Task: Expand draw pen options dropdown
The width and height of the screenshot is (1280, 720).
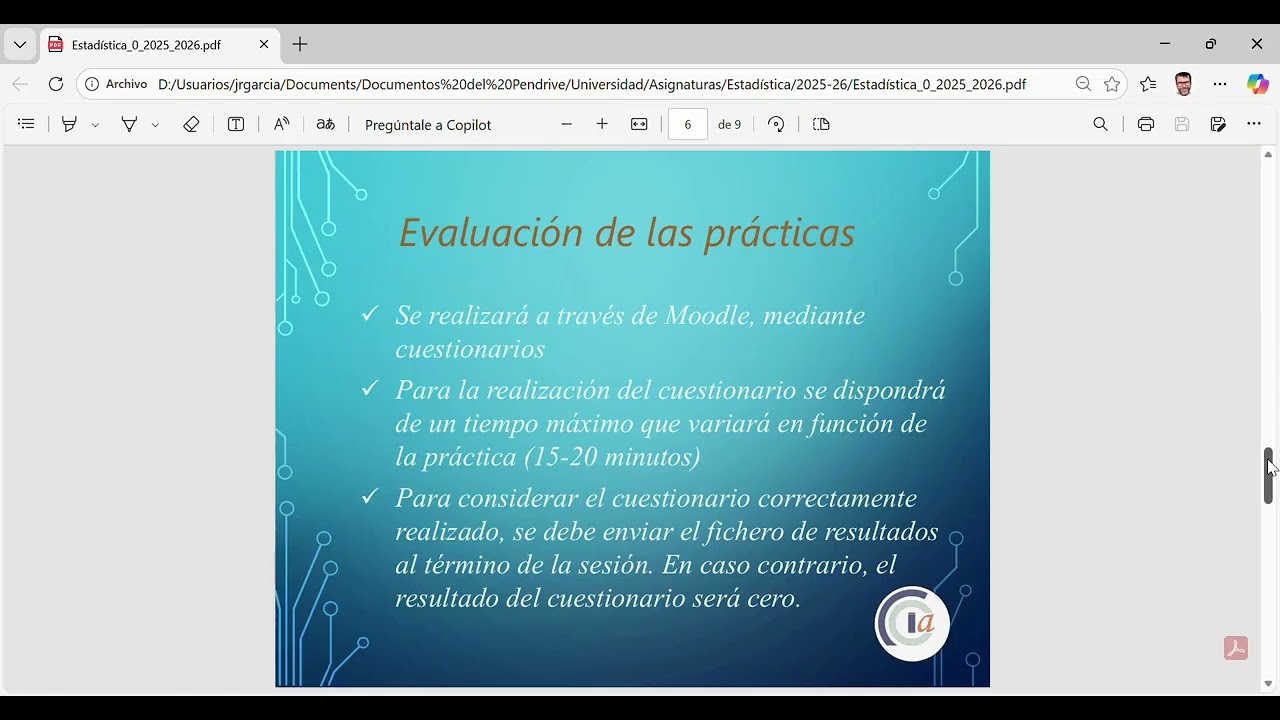Action: (155, 125)
